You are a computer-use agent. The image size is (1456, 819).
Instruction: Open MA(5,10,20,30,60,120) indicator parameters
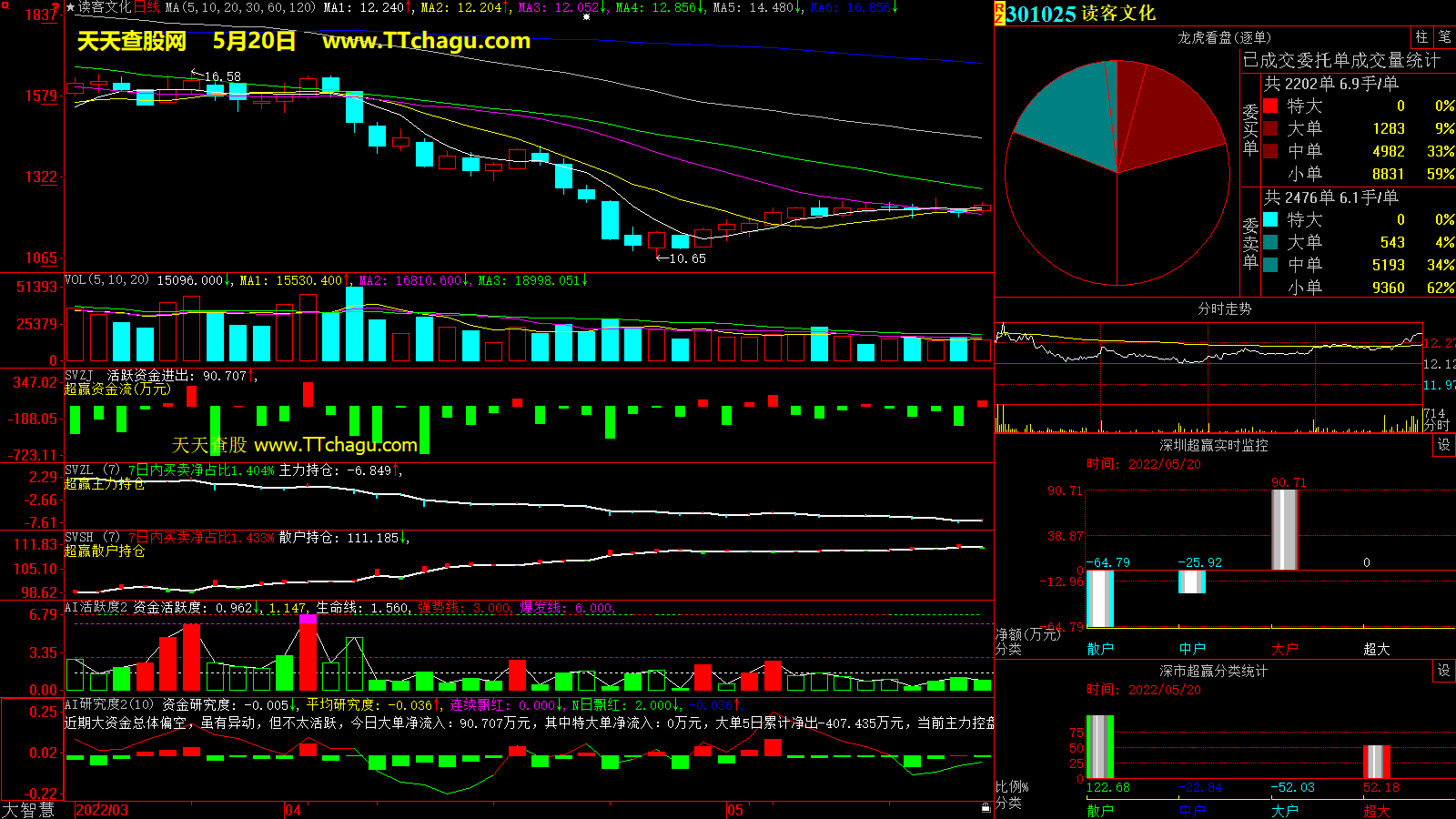[240, 7]
